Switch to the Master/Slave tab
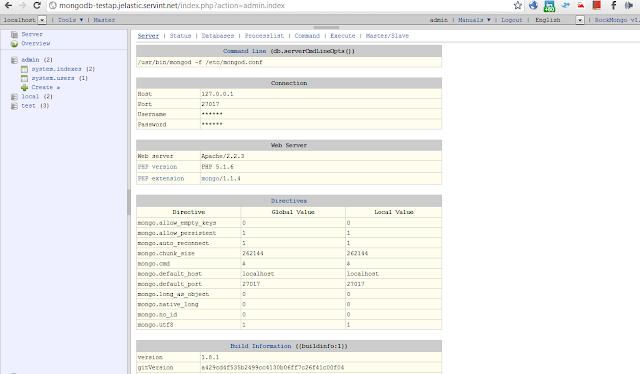This screenshot has height=374, width=640. point(387,36)
